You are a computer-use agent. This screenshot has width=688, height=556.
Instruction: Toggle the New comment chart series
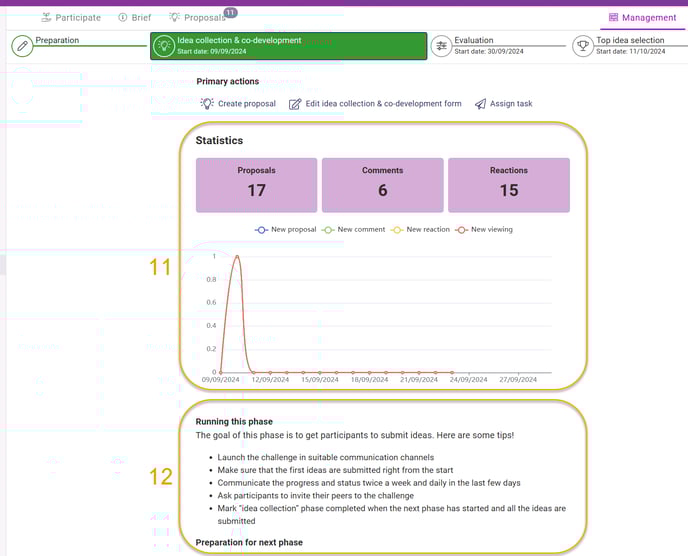coord(354,230)
